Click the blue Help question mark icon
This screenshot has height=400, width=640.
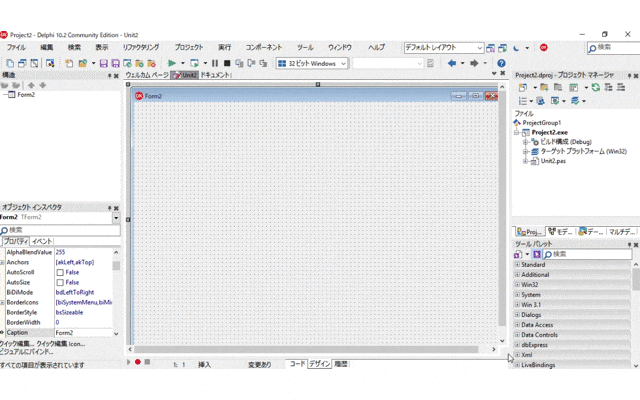(x=501, y=63)
